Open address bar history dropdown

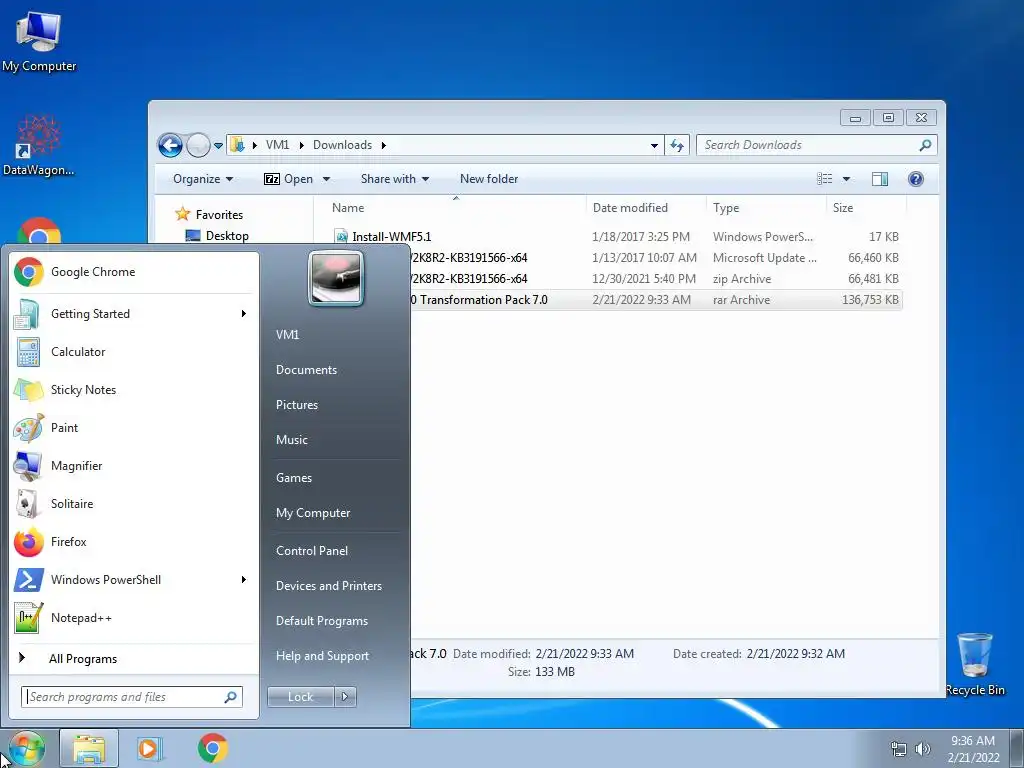pos(654,146)
